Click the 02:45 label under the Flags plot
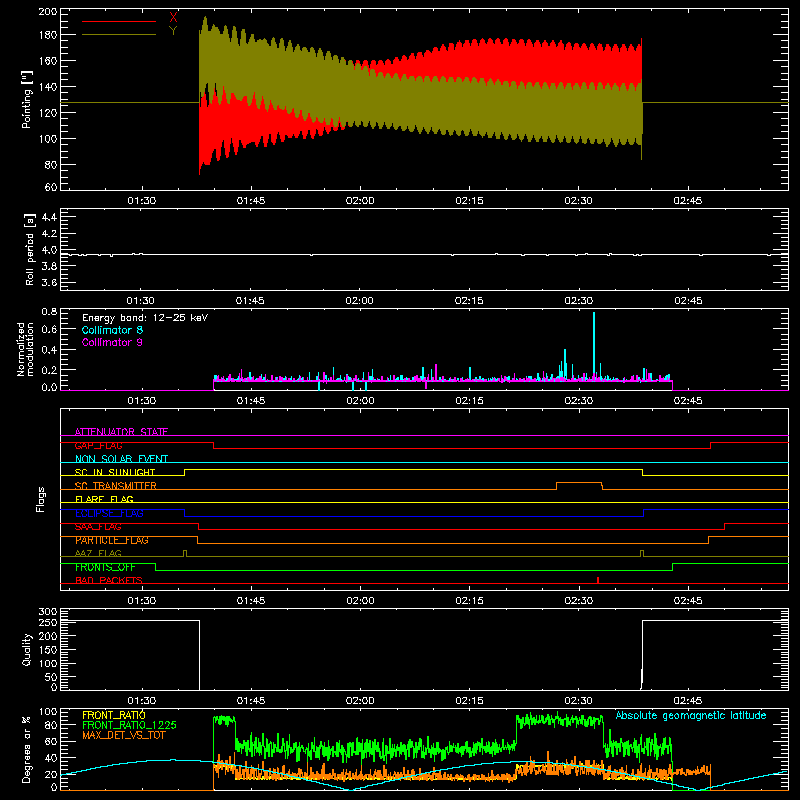 (687, 601)
